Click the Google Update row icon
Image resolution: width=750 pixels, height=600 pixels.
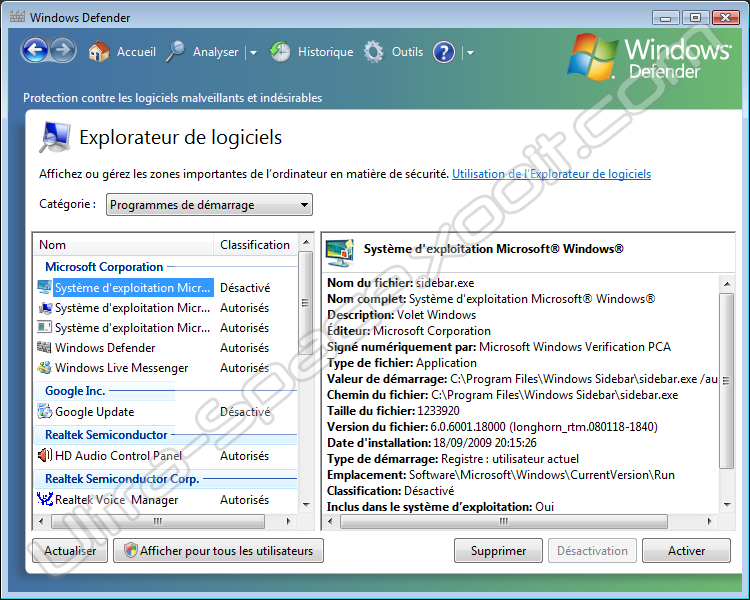click(x=44, y=411)
